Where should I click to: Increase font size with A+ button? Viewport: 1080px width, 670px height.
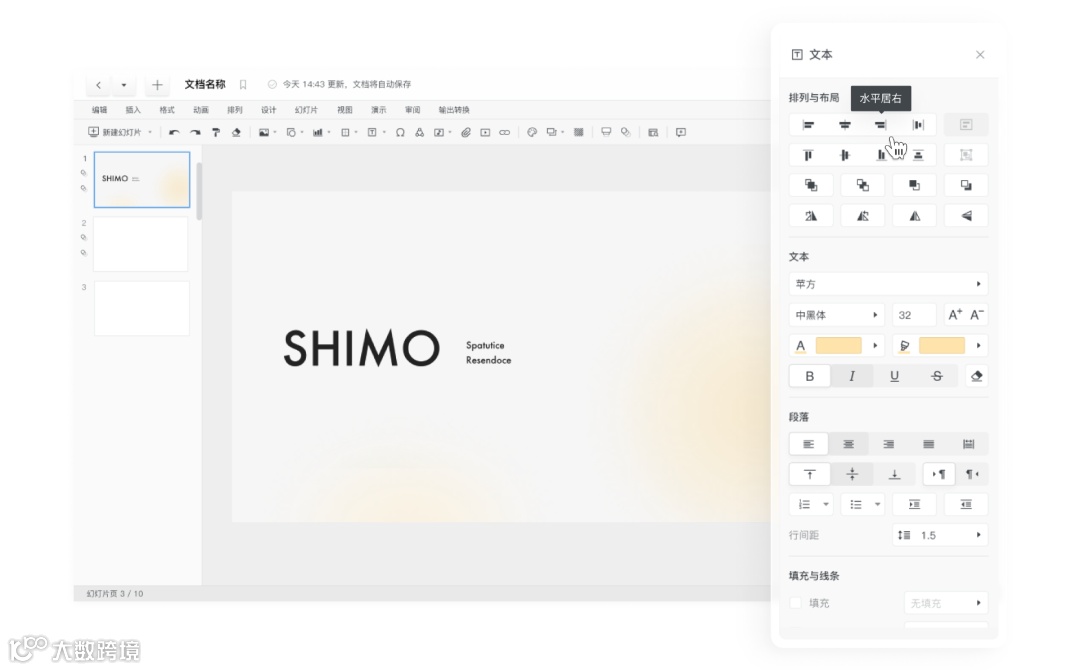pyautogui.click(x=955, y=315)
